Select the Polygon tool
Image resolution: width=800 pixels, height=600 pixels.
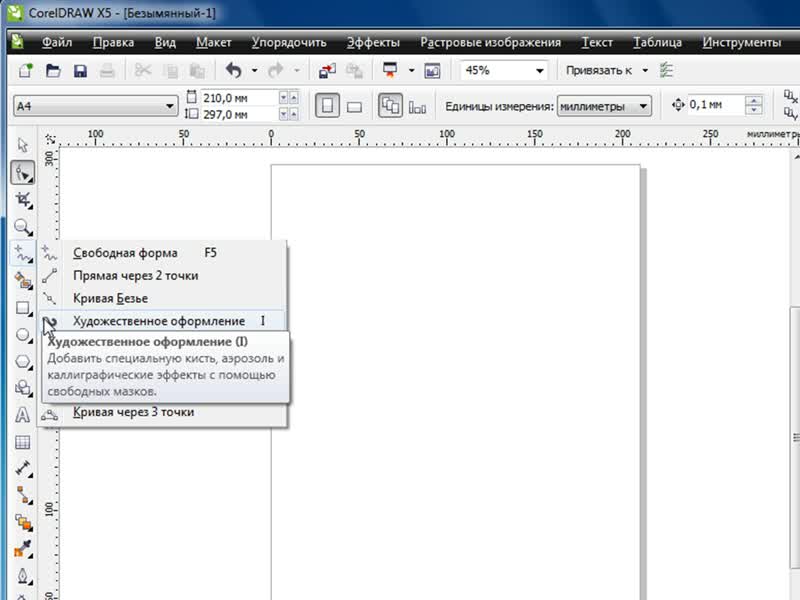pos(22,362)
